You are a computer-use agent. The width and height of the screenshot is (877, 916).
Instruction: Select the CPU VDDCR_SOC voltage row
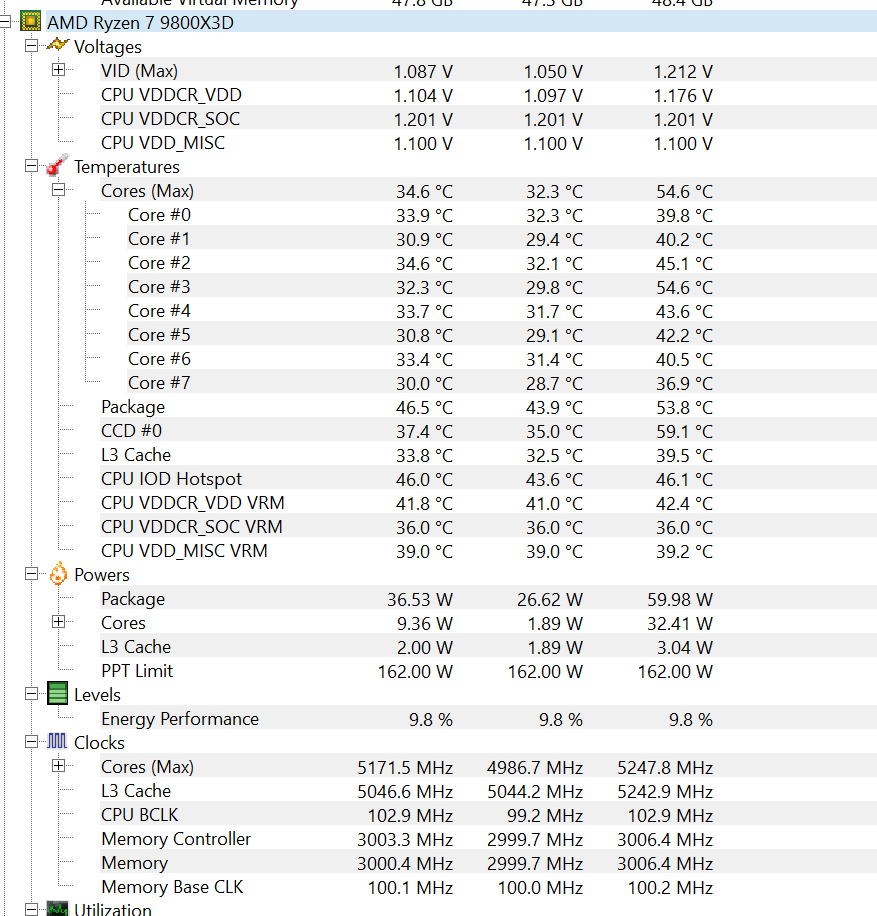click(488, 119)
